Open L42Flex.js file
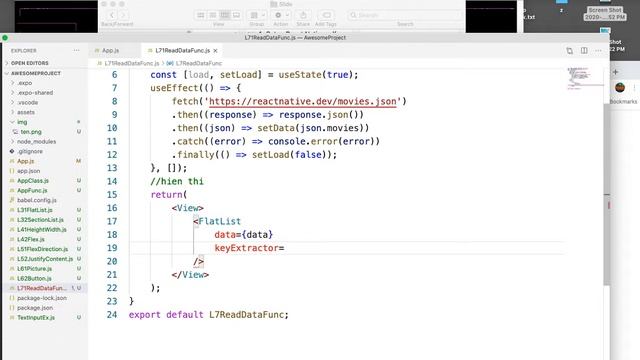The height and width of the screenshot is (360, 640). point(31,240)
